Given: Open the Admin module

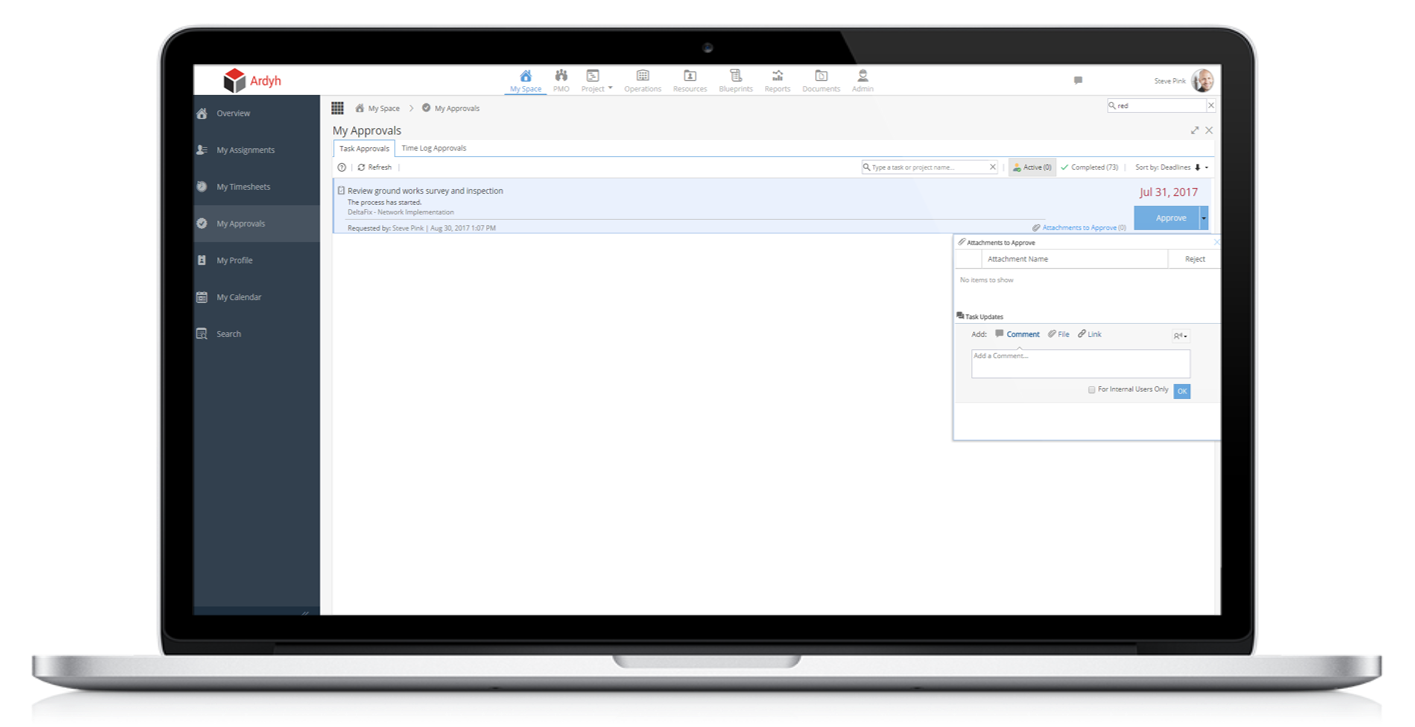Looking at the screenshot, I should (x=862, y=81).
